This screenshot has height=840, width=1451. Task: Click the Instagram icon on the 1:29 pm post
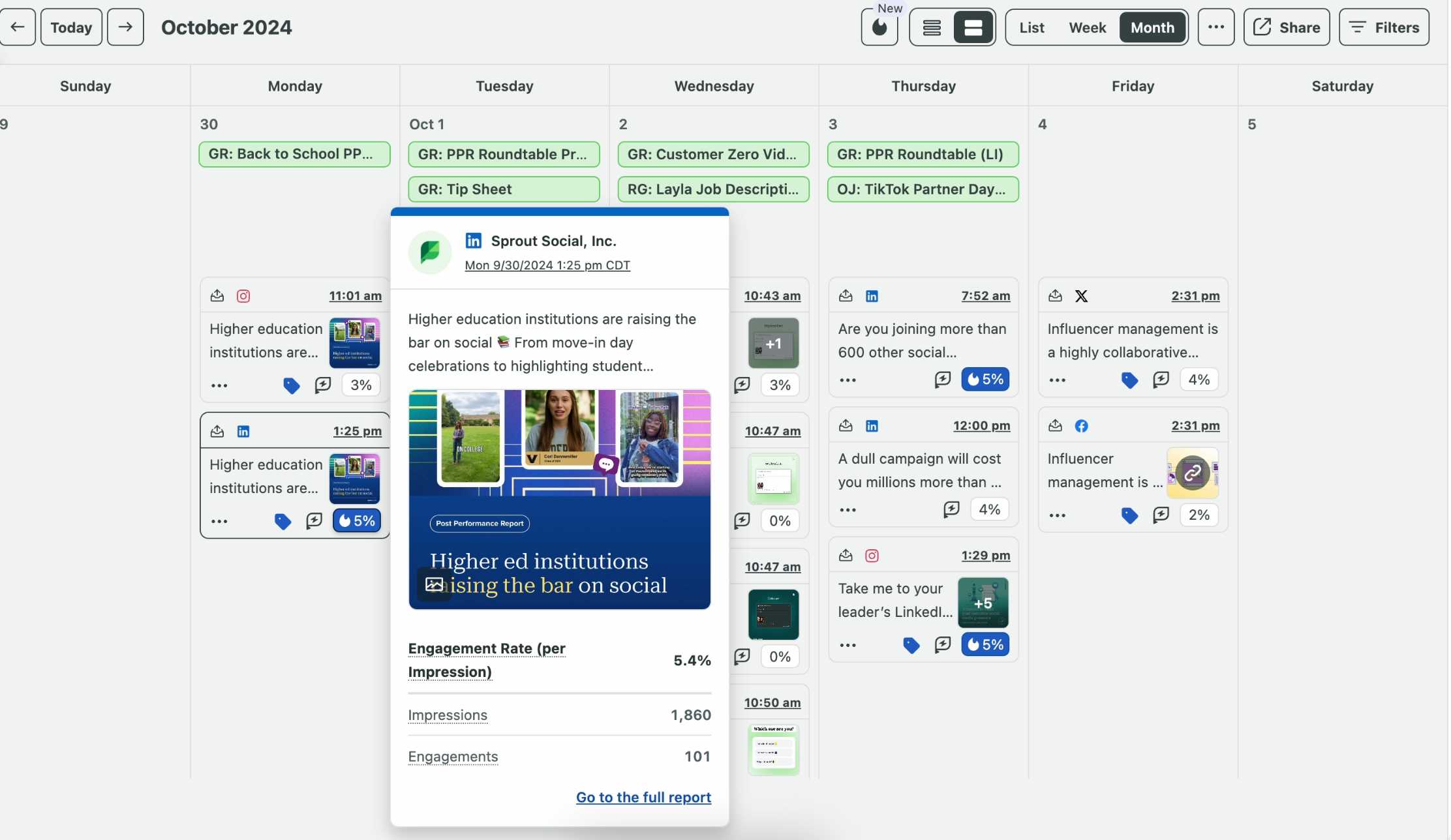[872, 556]
